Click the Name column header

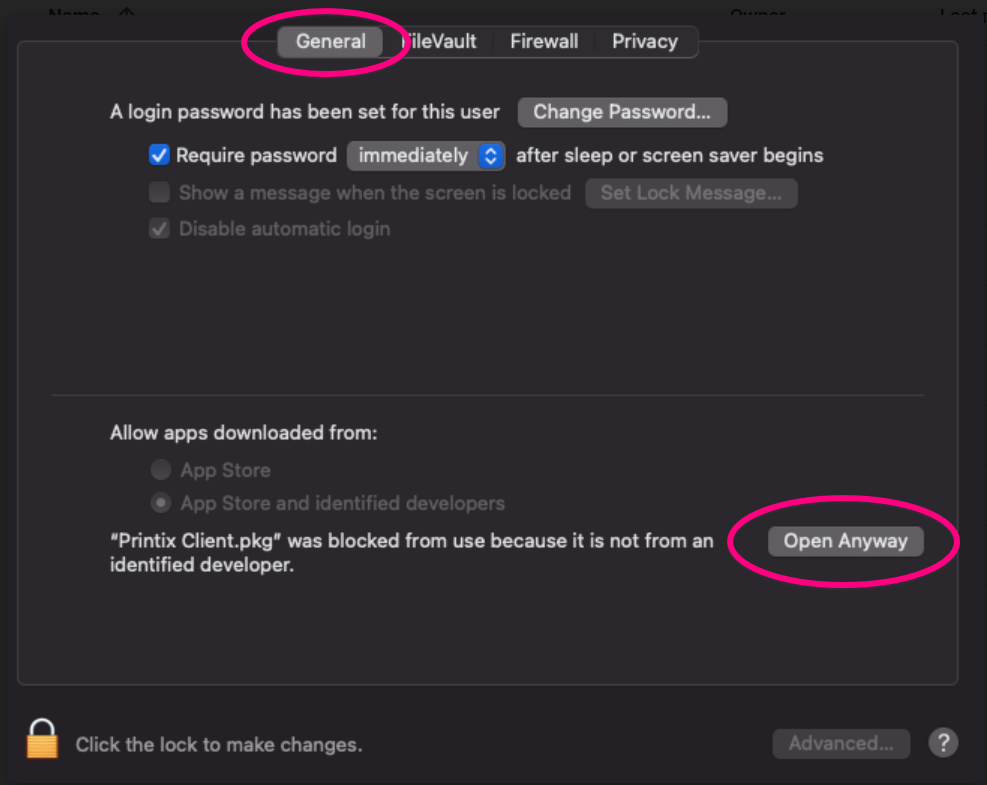point(74,14)
